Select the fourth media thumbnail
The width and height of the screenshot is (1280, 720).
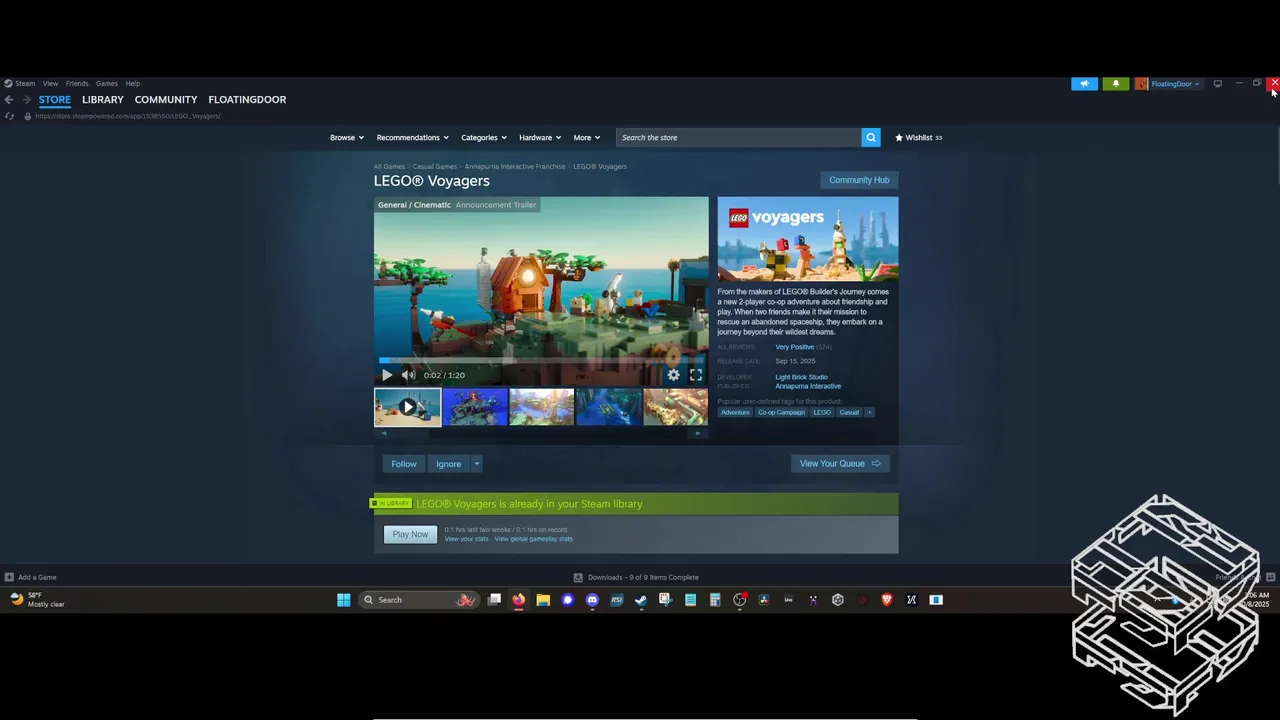[609, 407]
